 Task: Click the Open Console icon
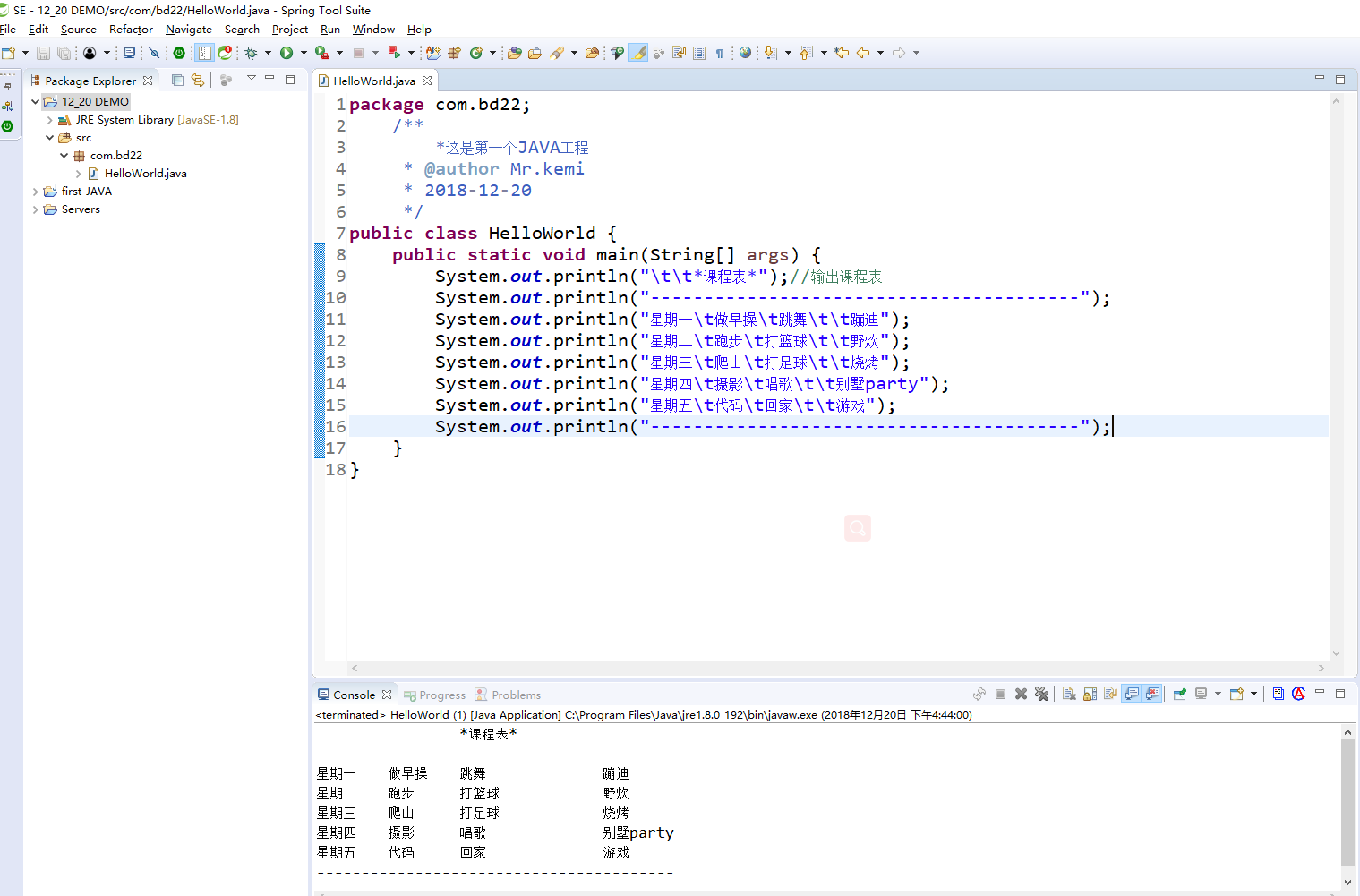(1236, 694)
